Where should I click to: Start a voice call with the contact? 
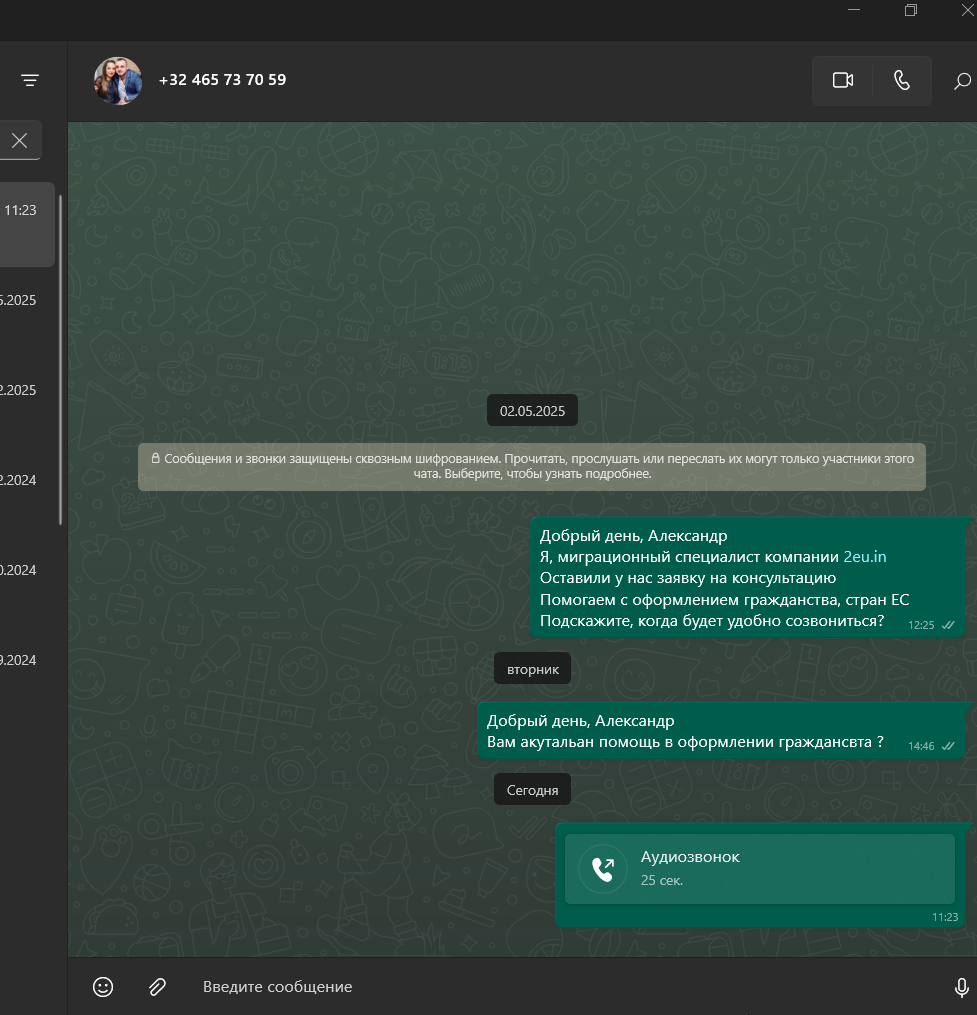pyautogui.click(x=902, y=80)
